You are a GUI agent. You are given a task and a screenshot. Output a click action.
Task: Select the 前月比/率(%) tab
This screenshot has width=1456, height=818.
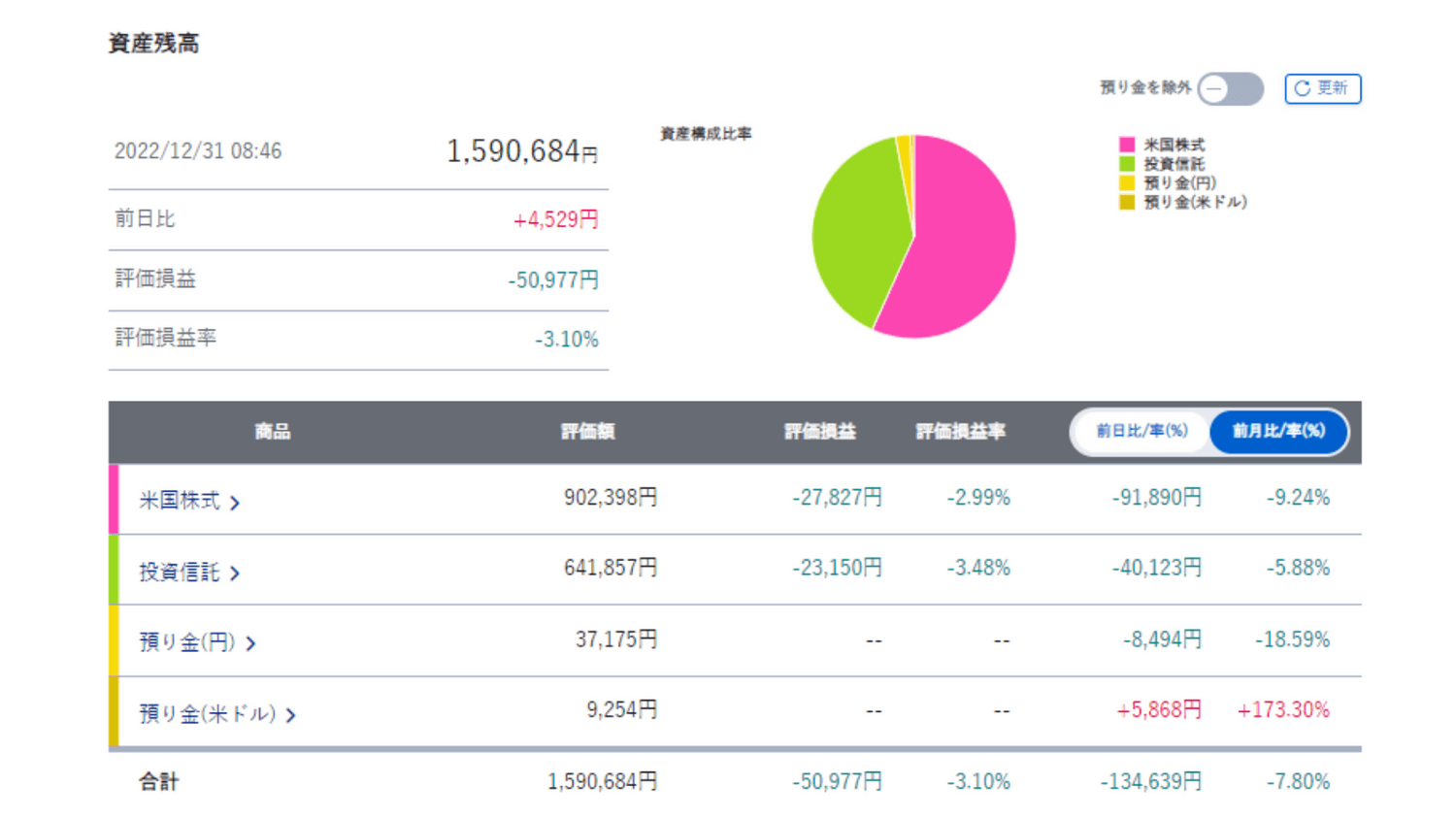[1278, 431]
